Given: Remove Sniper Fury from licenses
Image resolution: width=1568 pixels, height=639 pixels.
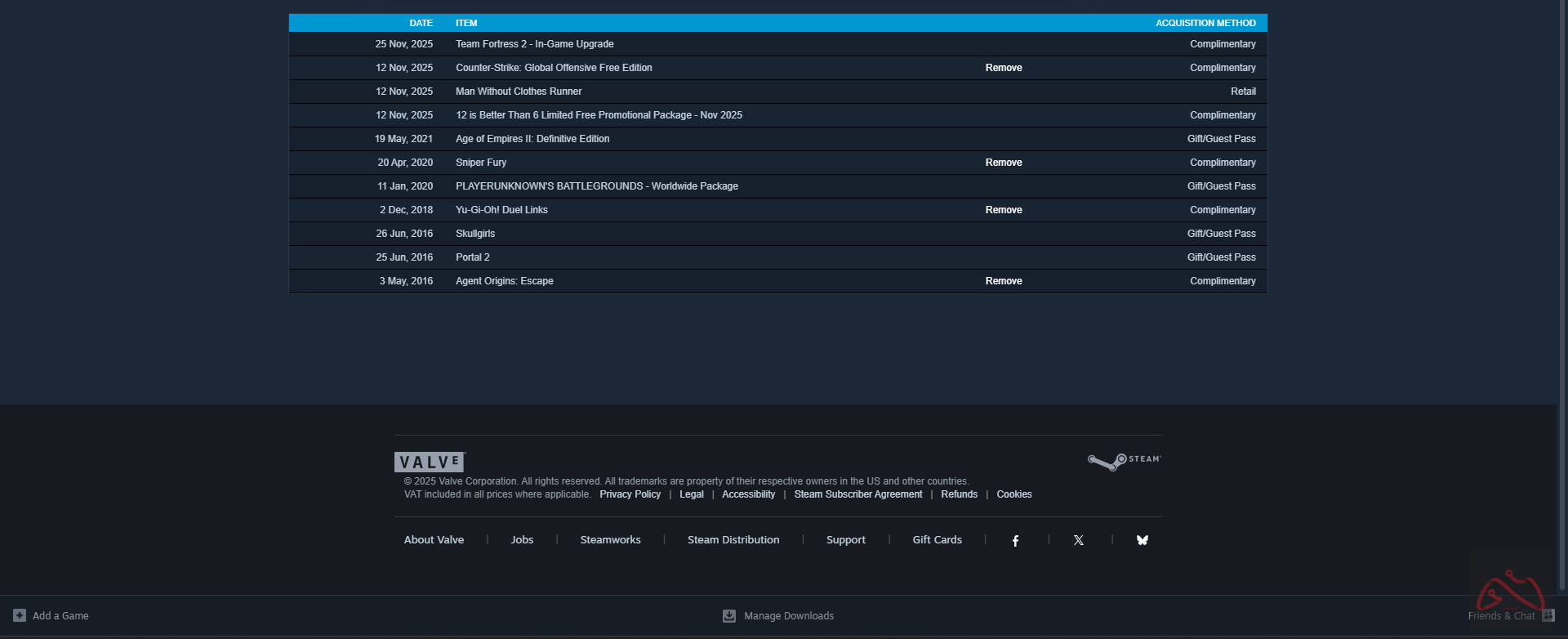Looking at the screenshot, I should point(1004,163).
